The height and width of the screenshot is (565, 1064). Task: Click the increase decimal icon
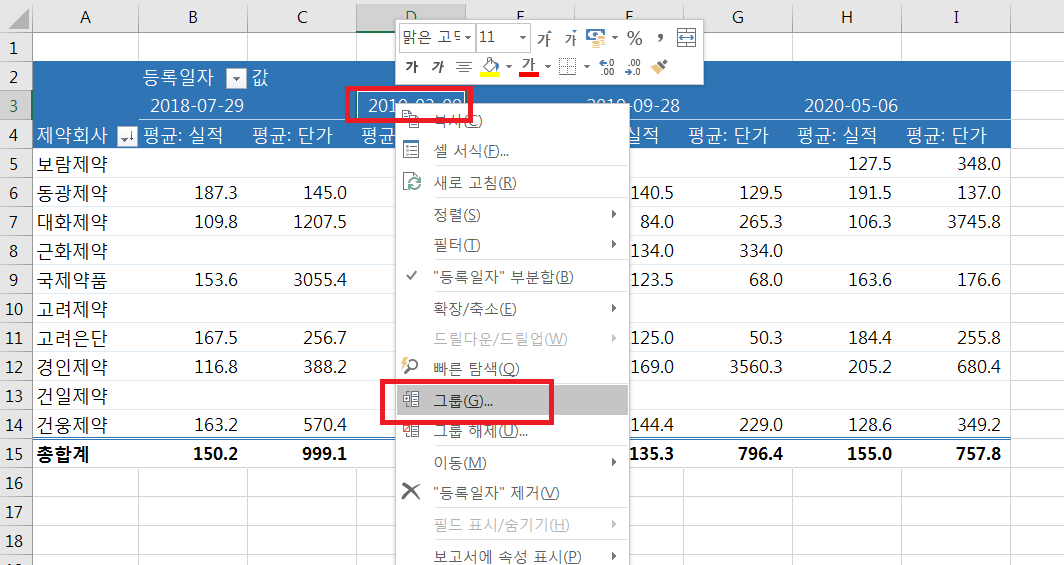click(x=606, y=67)
